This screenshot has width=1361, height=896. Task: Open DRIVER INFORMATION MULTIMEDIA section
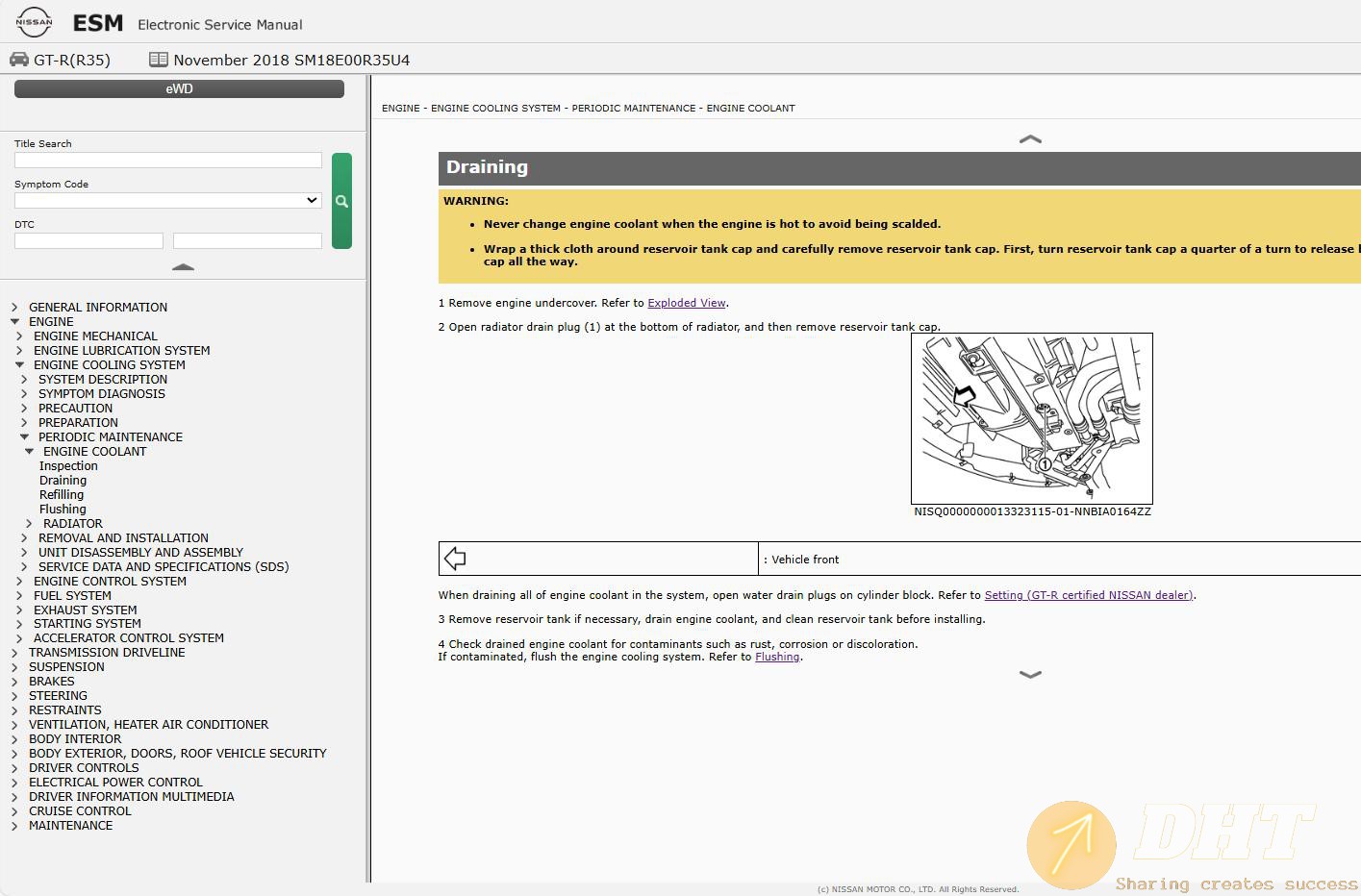click(132, 797)
